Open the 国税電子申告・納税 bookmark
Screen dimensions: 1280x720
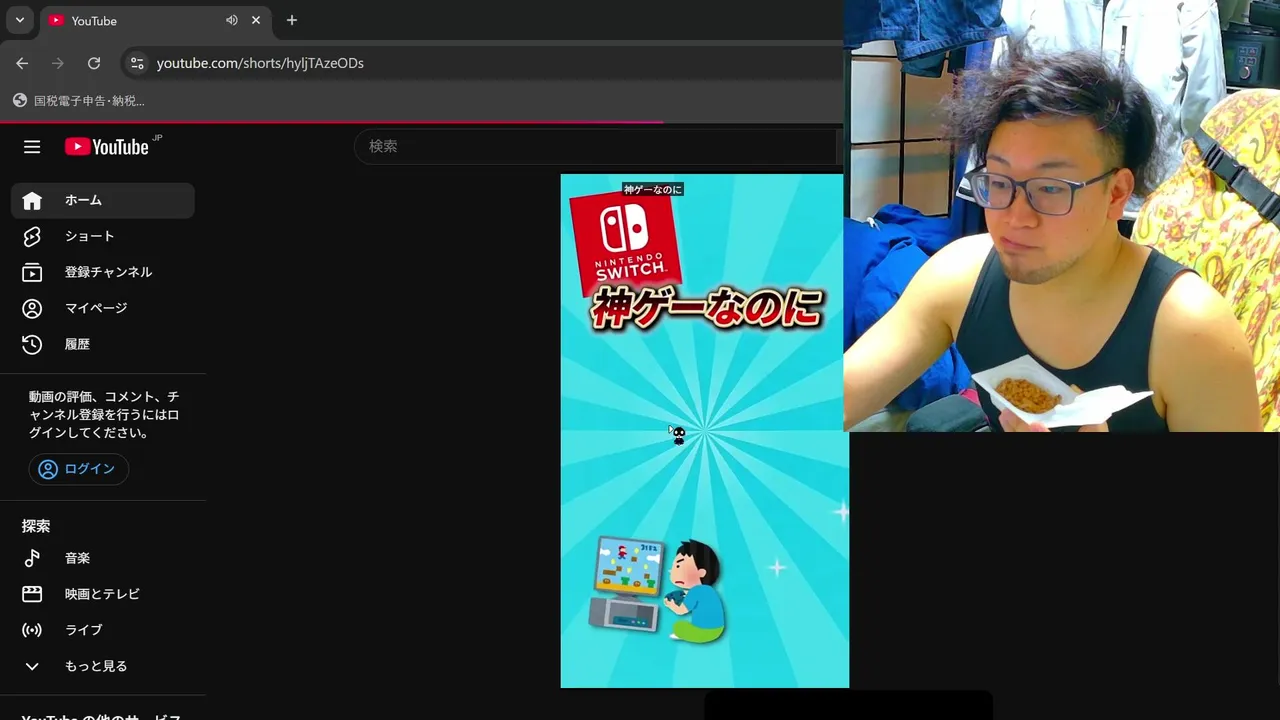79,101
